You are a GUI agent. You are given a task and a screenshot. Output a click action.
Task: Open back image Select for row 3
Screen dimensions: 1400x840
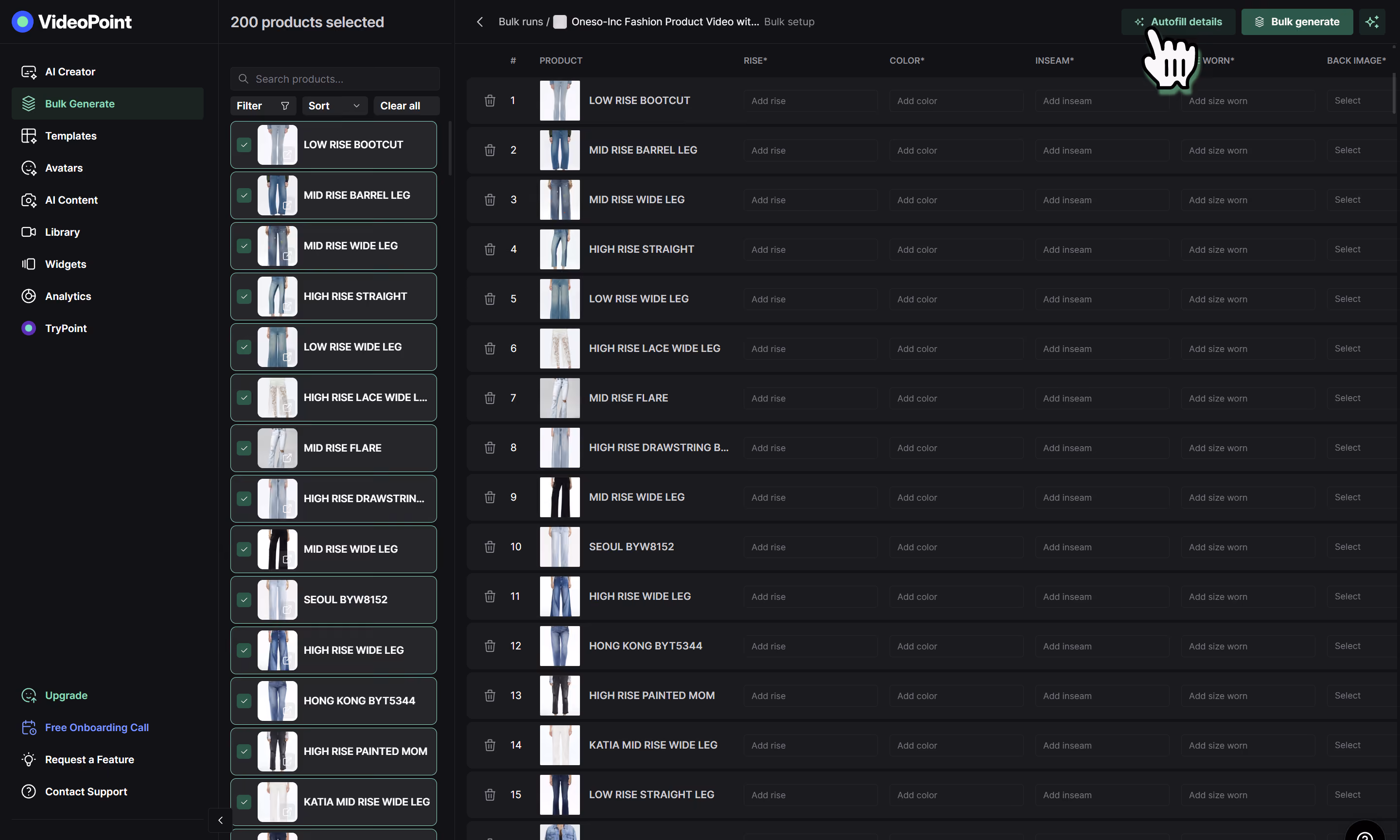coord(1361,200)
